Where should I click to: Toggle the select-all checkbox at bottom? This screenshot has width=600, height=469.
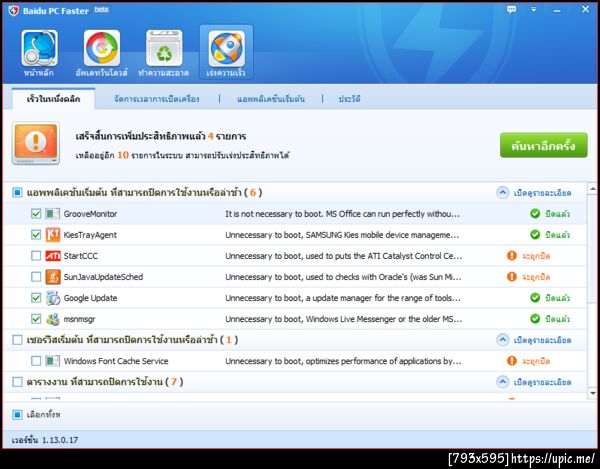17,415
